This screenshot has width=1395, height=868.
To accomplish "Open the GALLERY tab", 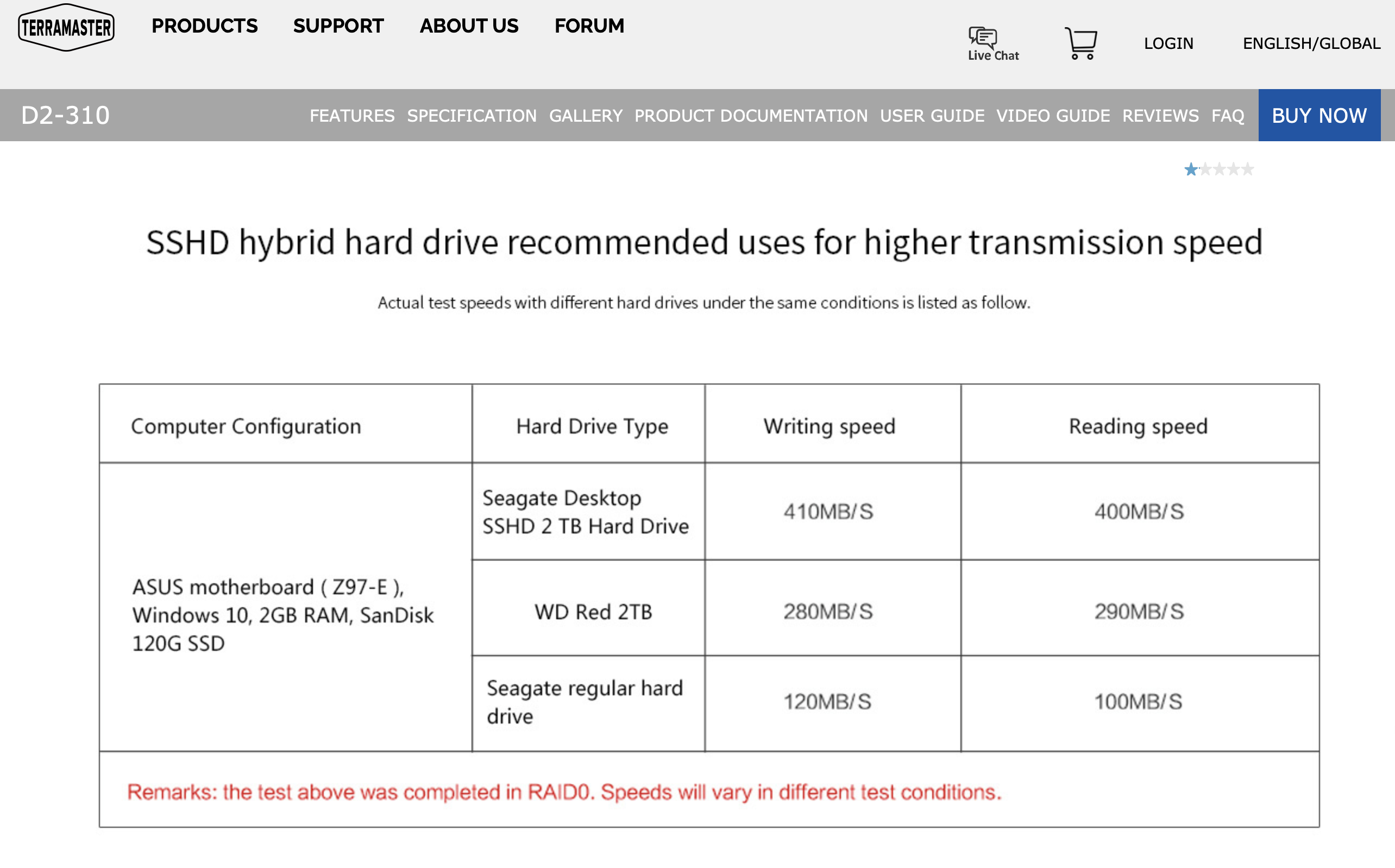I will pyautogui.click(x=586, y=116).
